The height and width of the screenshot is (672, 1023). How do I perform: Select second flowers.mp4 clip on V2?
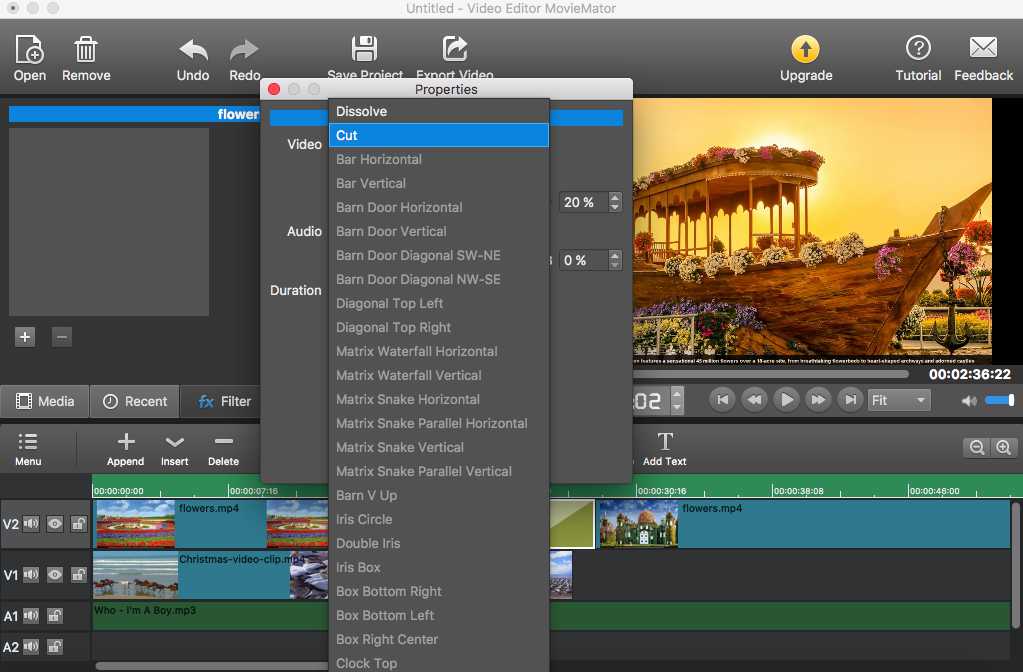tap(804, 524)
